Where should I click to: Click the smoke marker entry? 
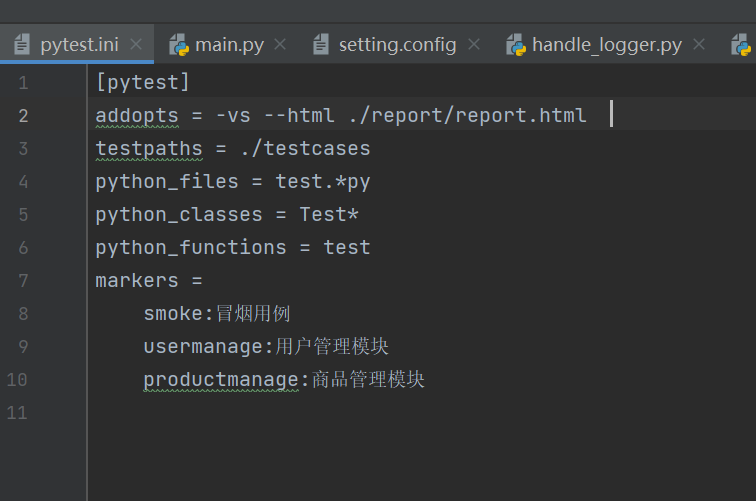(173, 314)
